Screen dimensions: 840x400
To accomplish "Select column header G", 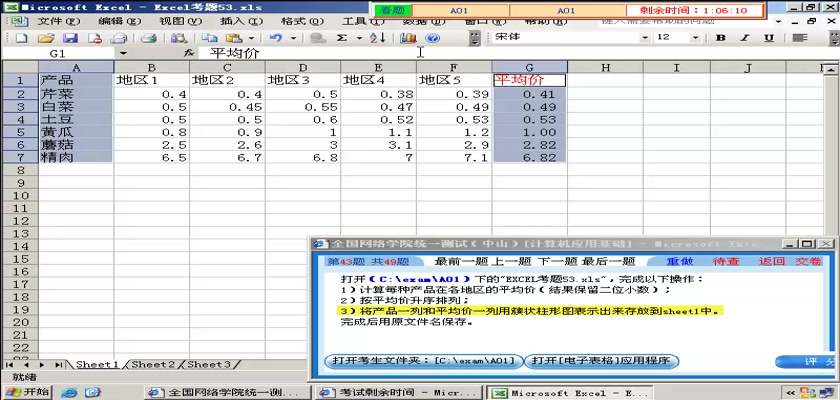I will click(530, 67).
